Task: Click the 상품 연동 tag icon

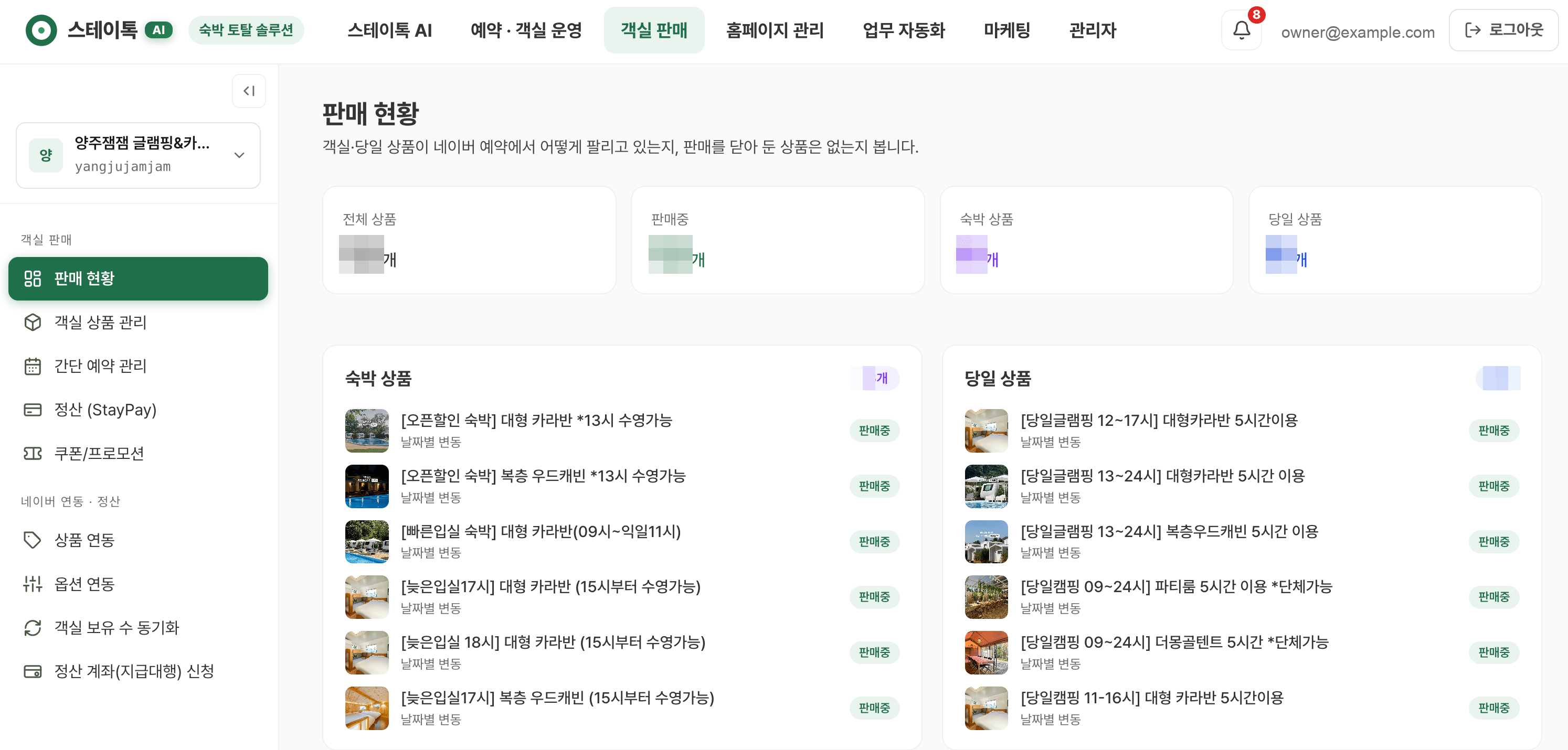Action: [32, 540]
